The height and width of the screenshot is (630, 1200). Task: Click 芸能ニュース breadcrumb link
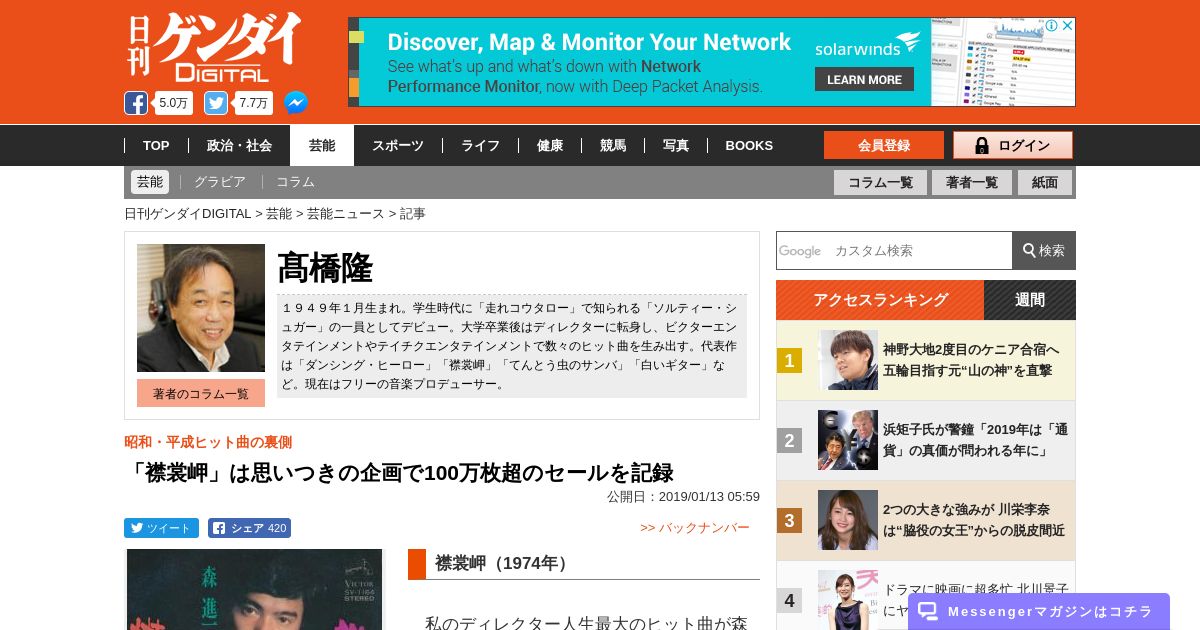point(345,214)
